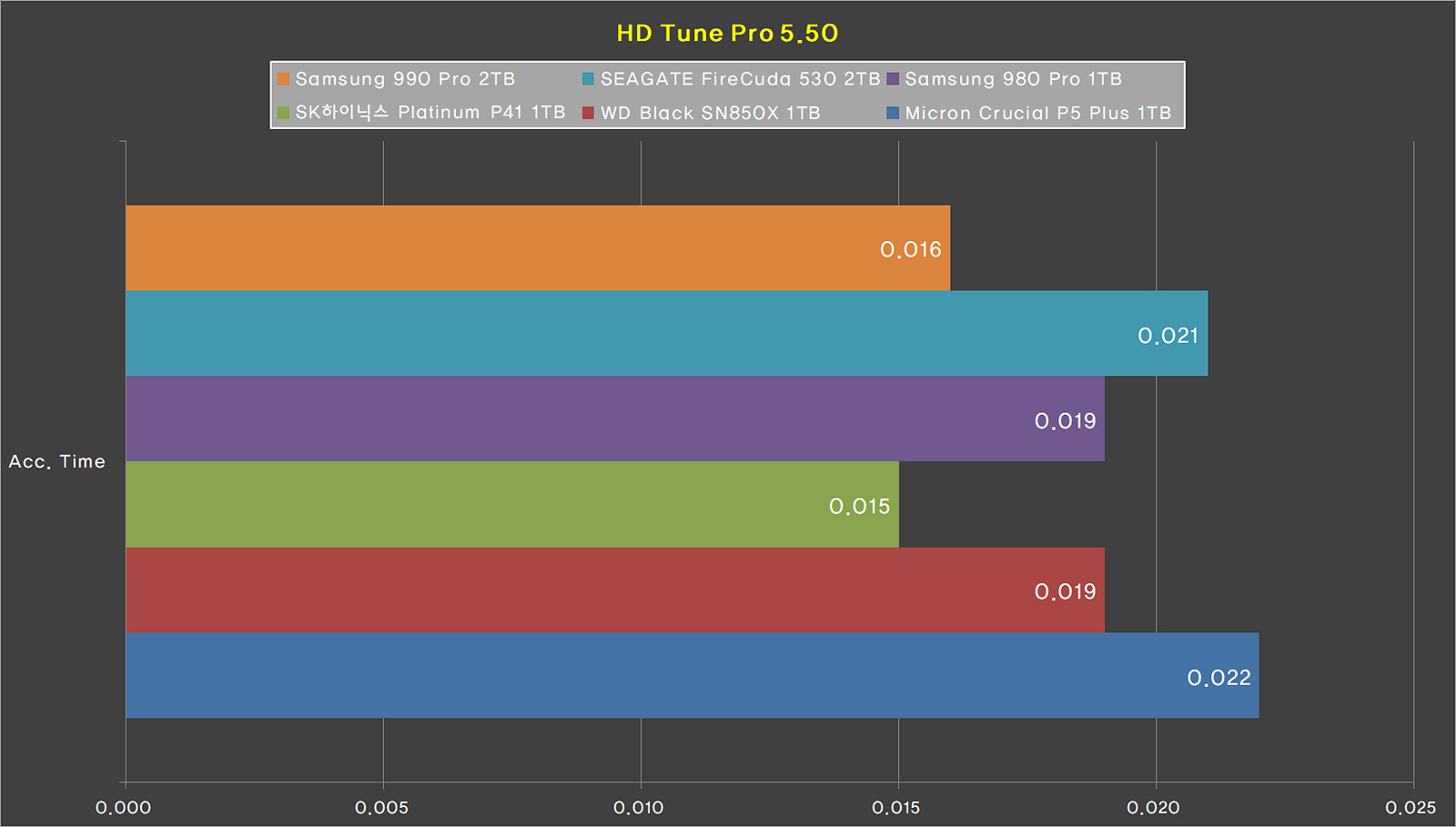1456x827 pixels.
Task: Click the purple bar's 0.019 data label
Action: pos(1066,420)
